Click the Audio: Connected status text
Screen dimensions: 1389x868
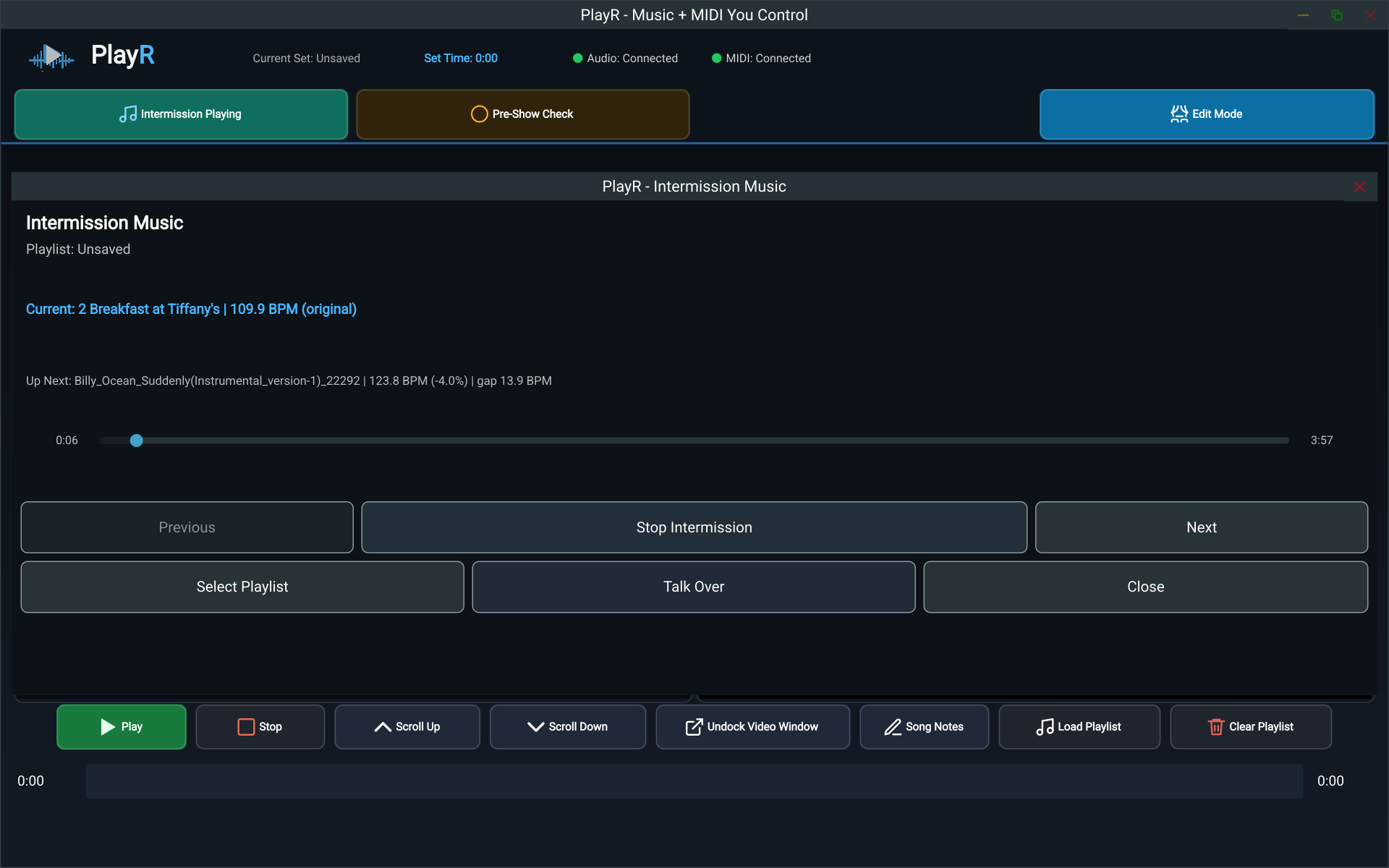coord(632,59)
